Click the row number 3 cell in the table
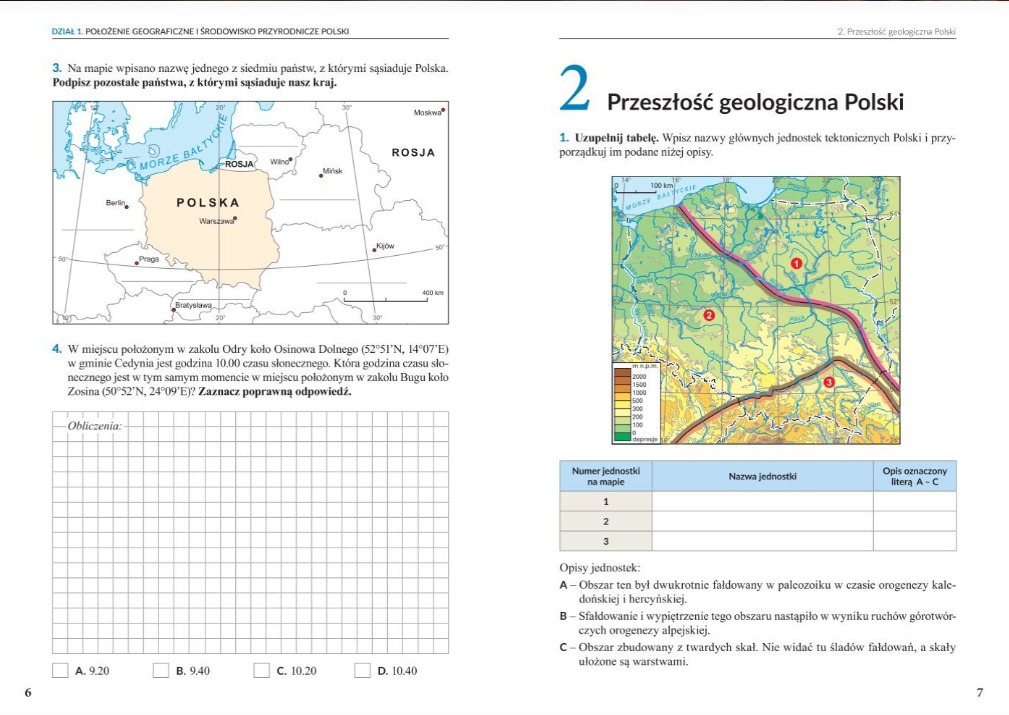The height and width of the screenshot is (715, 1009). pos(606,541)
